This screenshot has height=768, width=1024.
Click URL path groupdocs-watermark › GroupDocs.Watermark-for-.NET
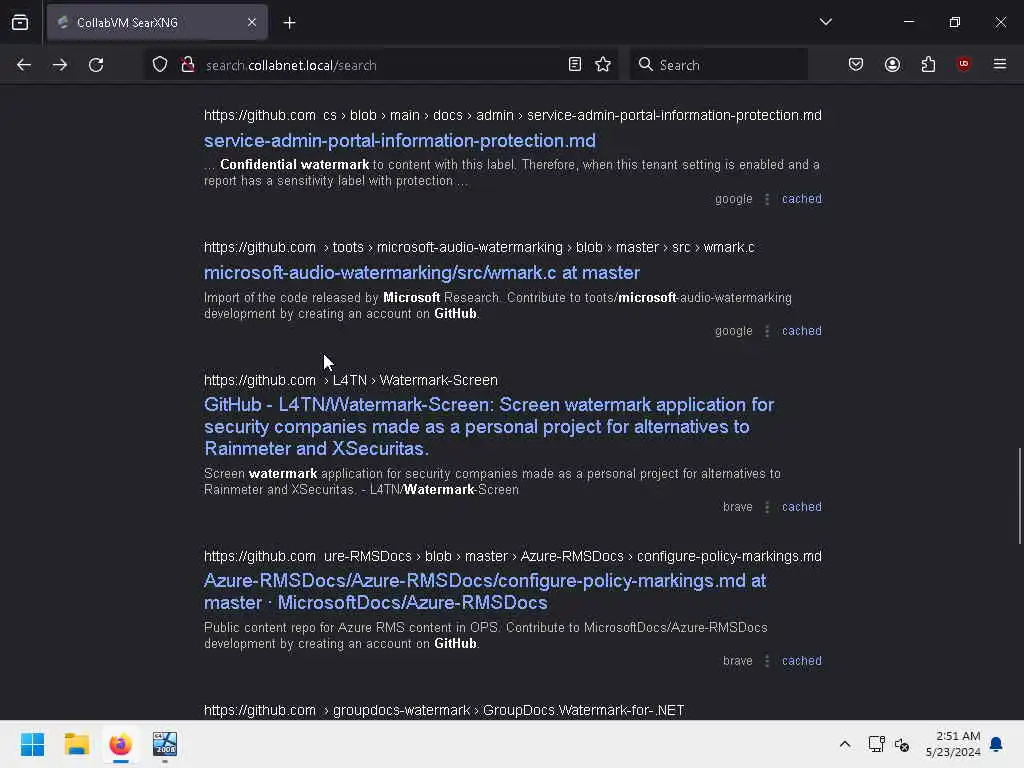pyautogui.click(x=444, y=710)
